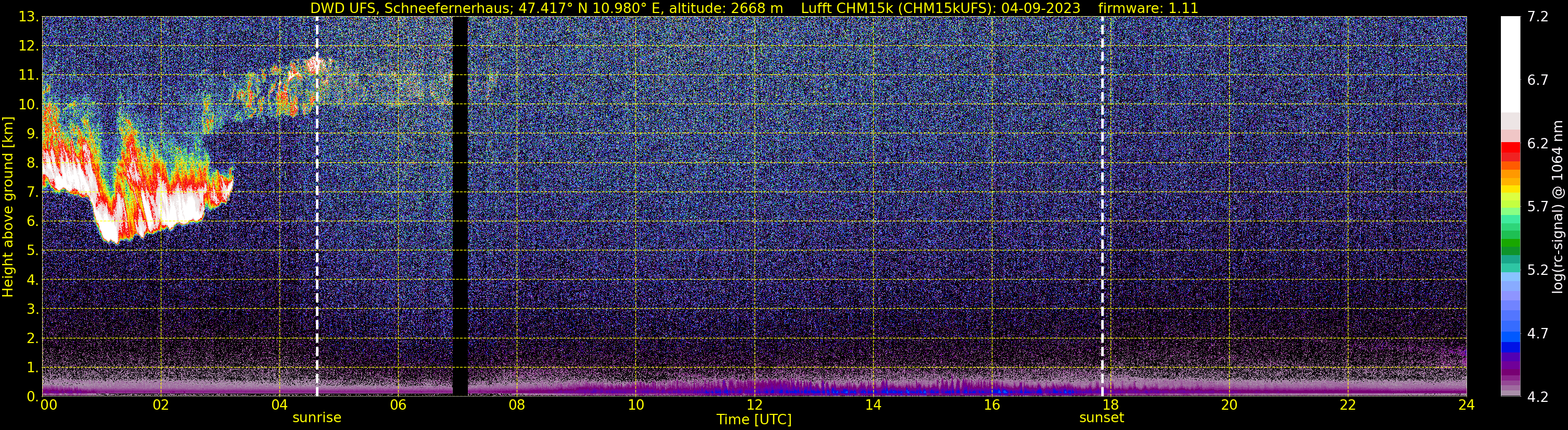Screen dimensions: 1568x430
Task: Click the white top section of the colorbar
Action: pyautogui.click(x=1510, y=64)
